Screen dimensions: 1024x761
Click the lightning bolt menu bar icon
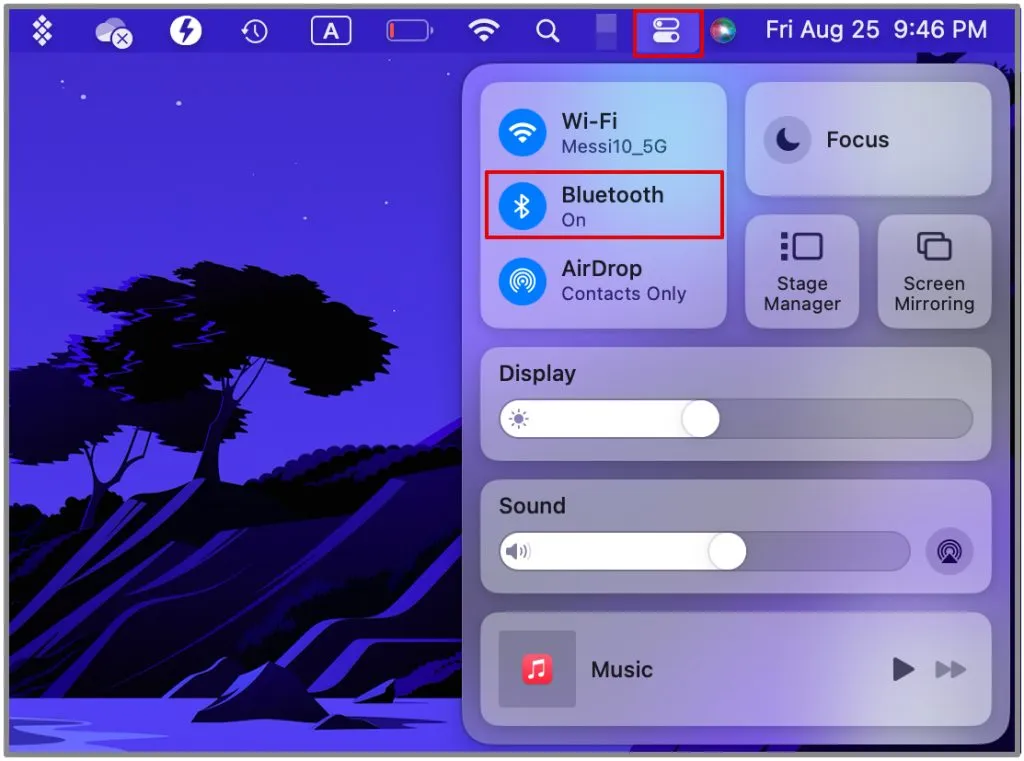coord(185,30)
